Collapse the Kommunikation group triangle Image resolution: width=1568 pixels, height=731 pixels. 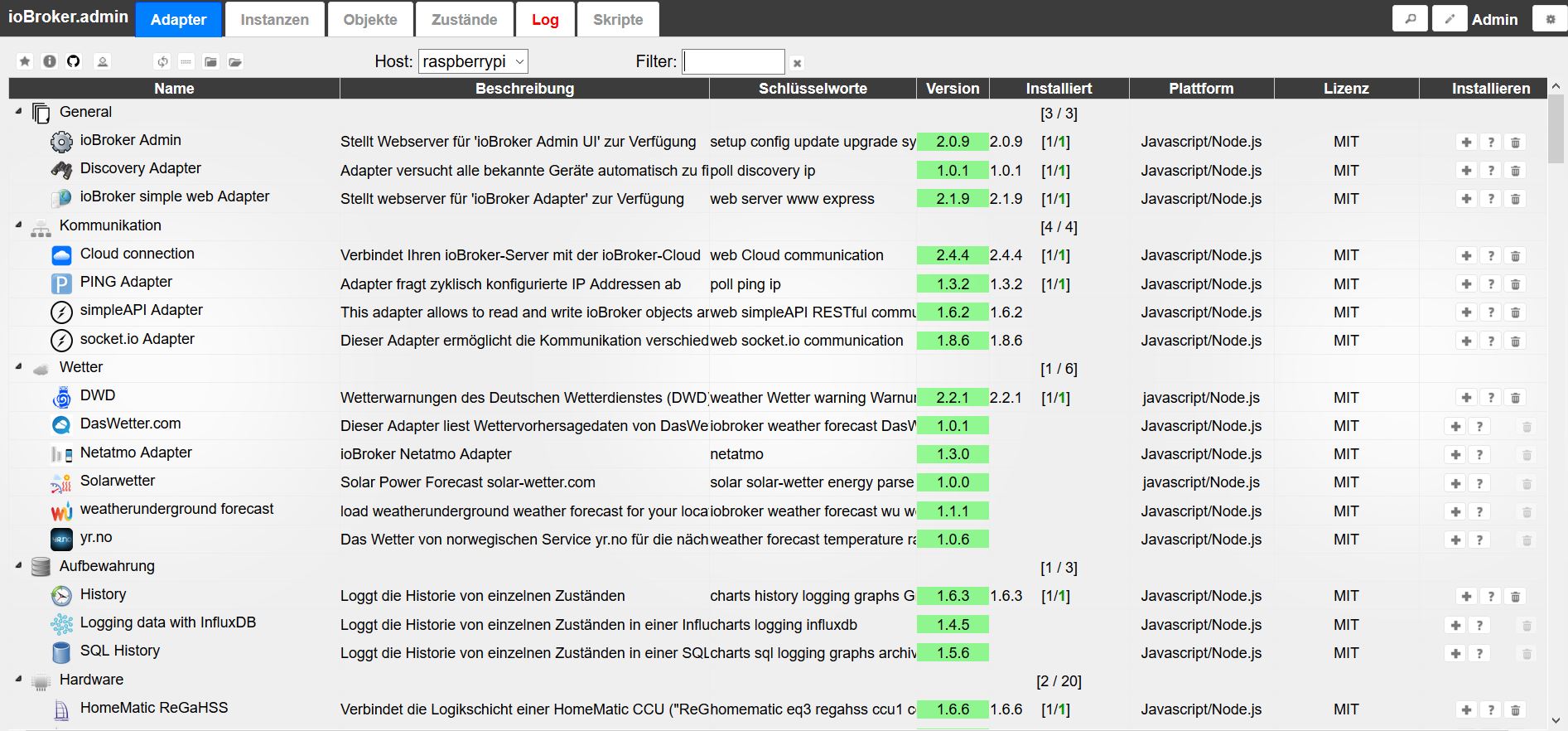click(19, 225)
